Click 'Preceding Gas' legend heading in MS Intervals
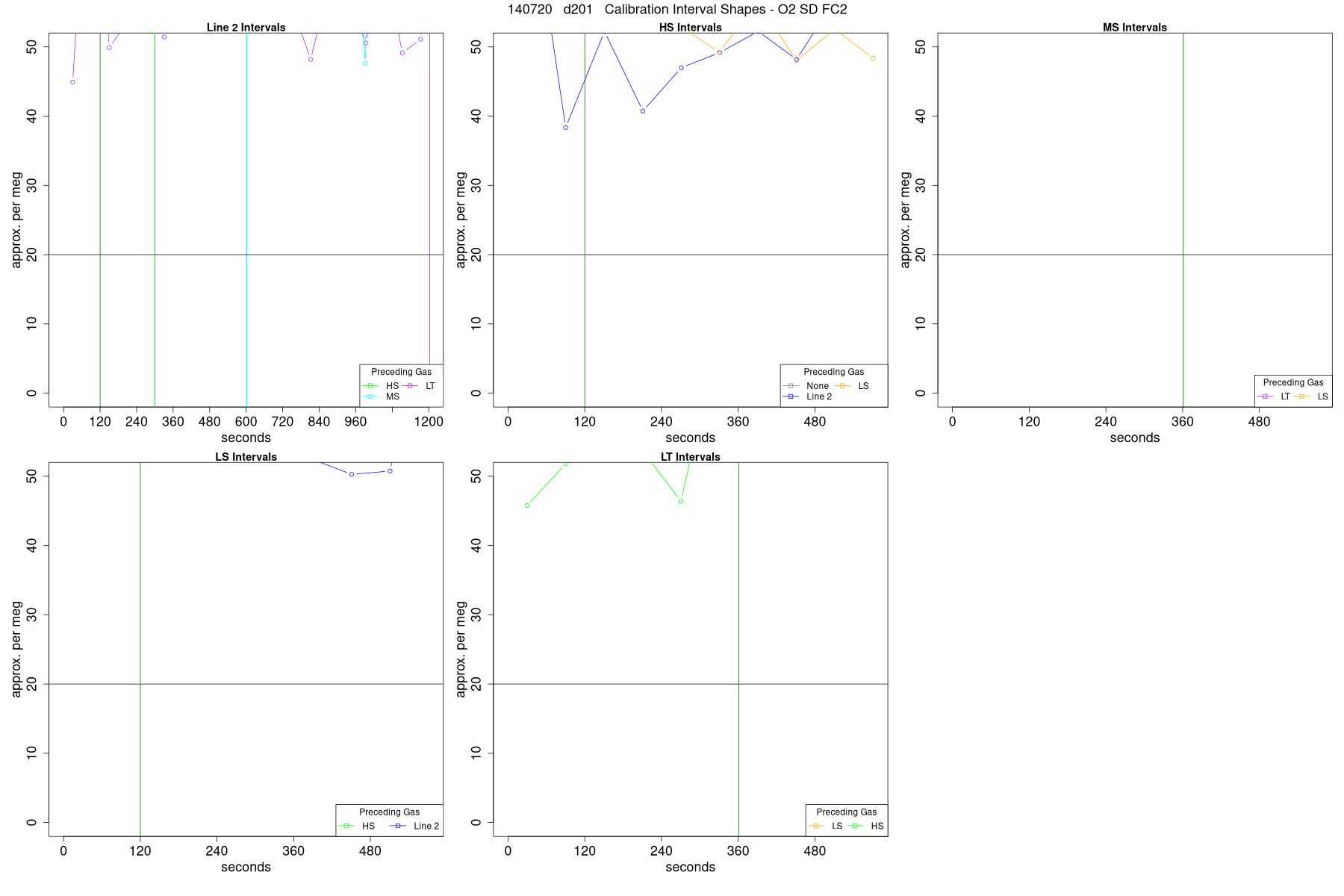This screenshot has width=1344, height=896. 1292,382
